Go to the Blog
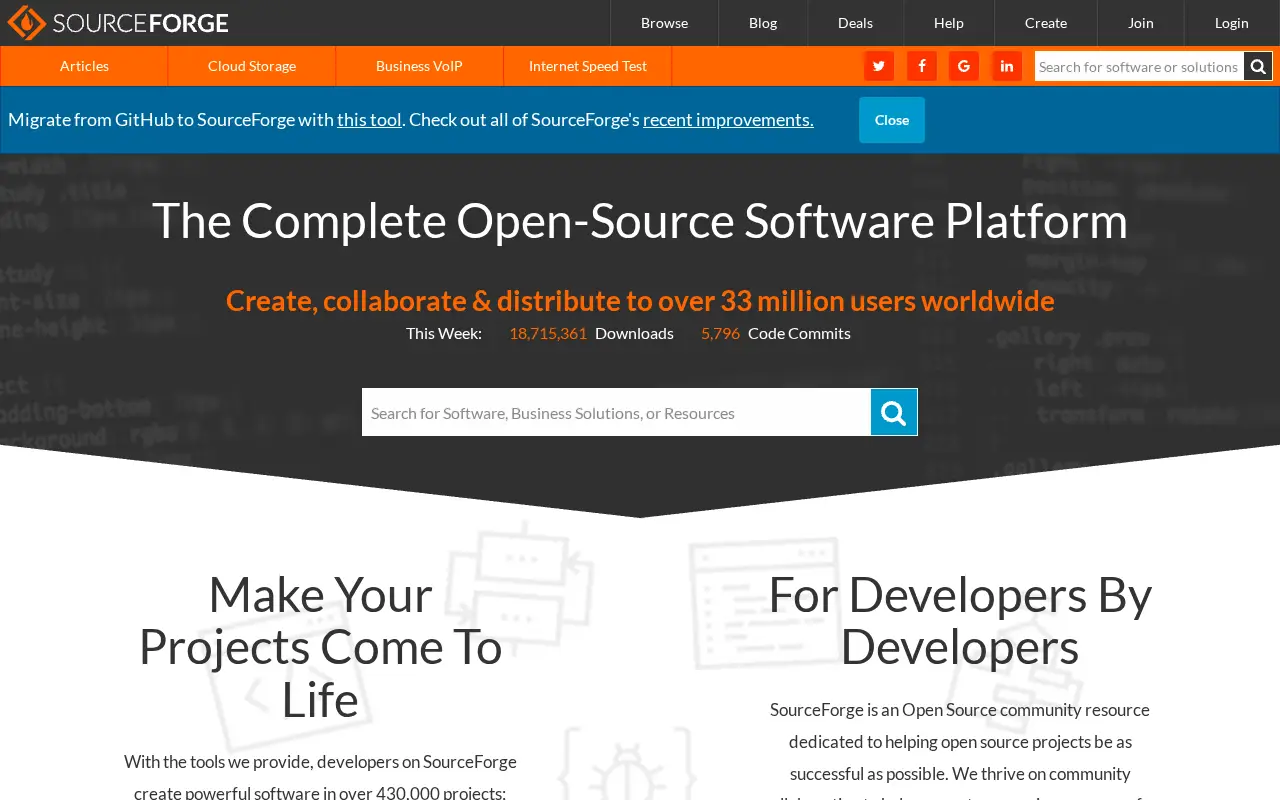The image size is (1280, 800). pyautogui.click(x=763, y=23)
